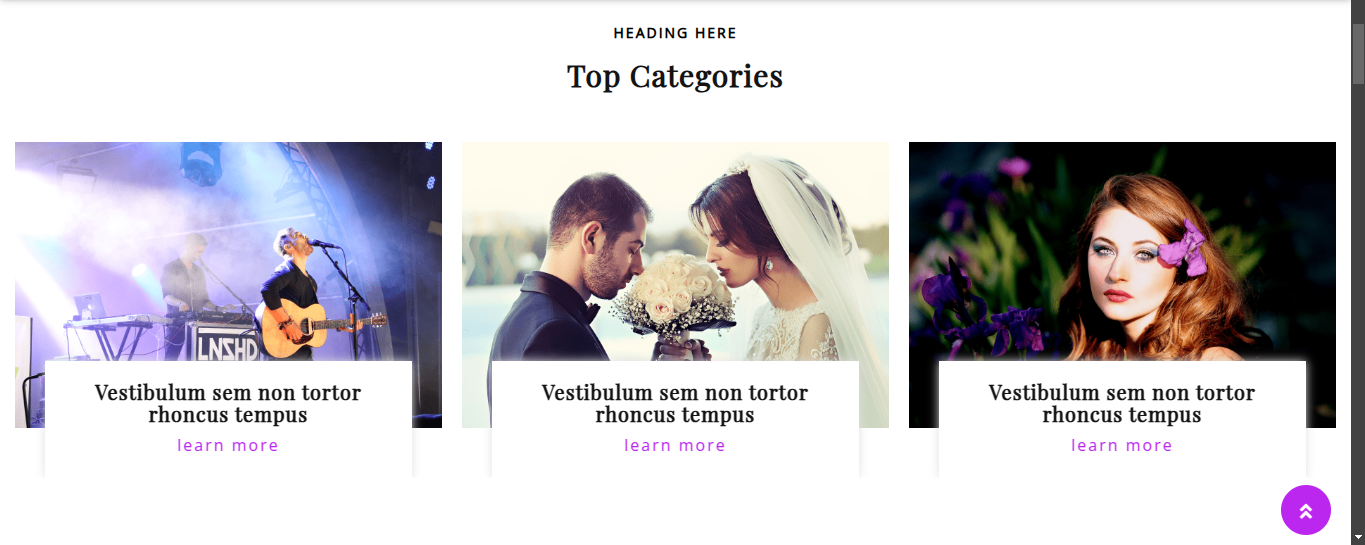
Task: Open learn more link under concert photo
Action: 228,446
